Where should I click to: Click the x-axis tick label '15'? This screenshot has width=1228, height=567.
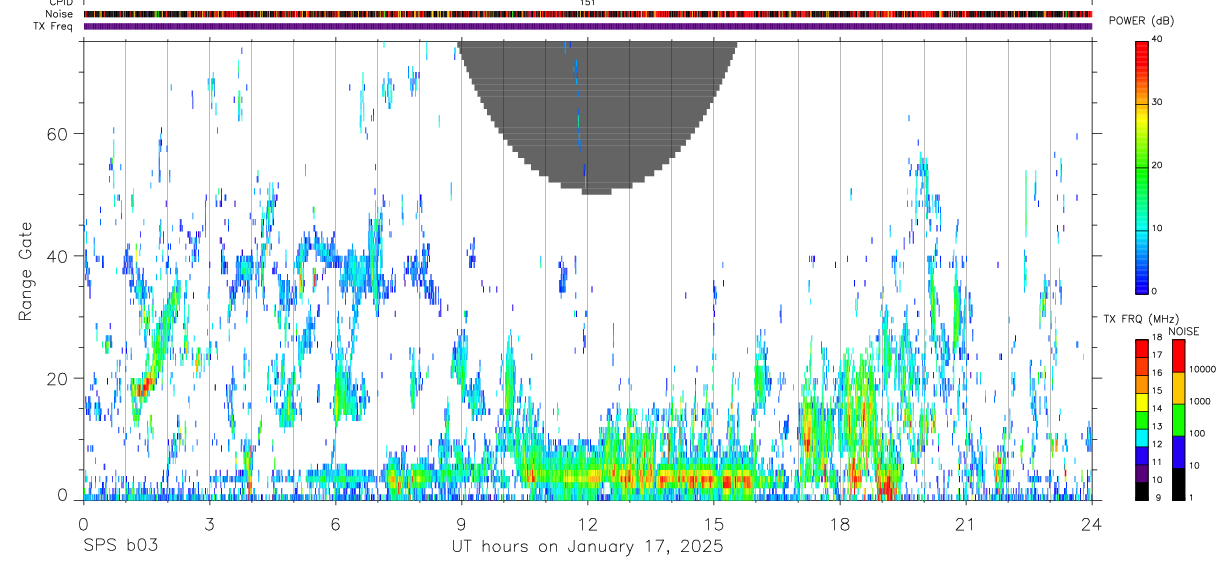714,524
